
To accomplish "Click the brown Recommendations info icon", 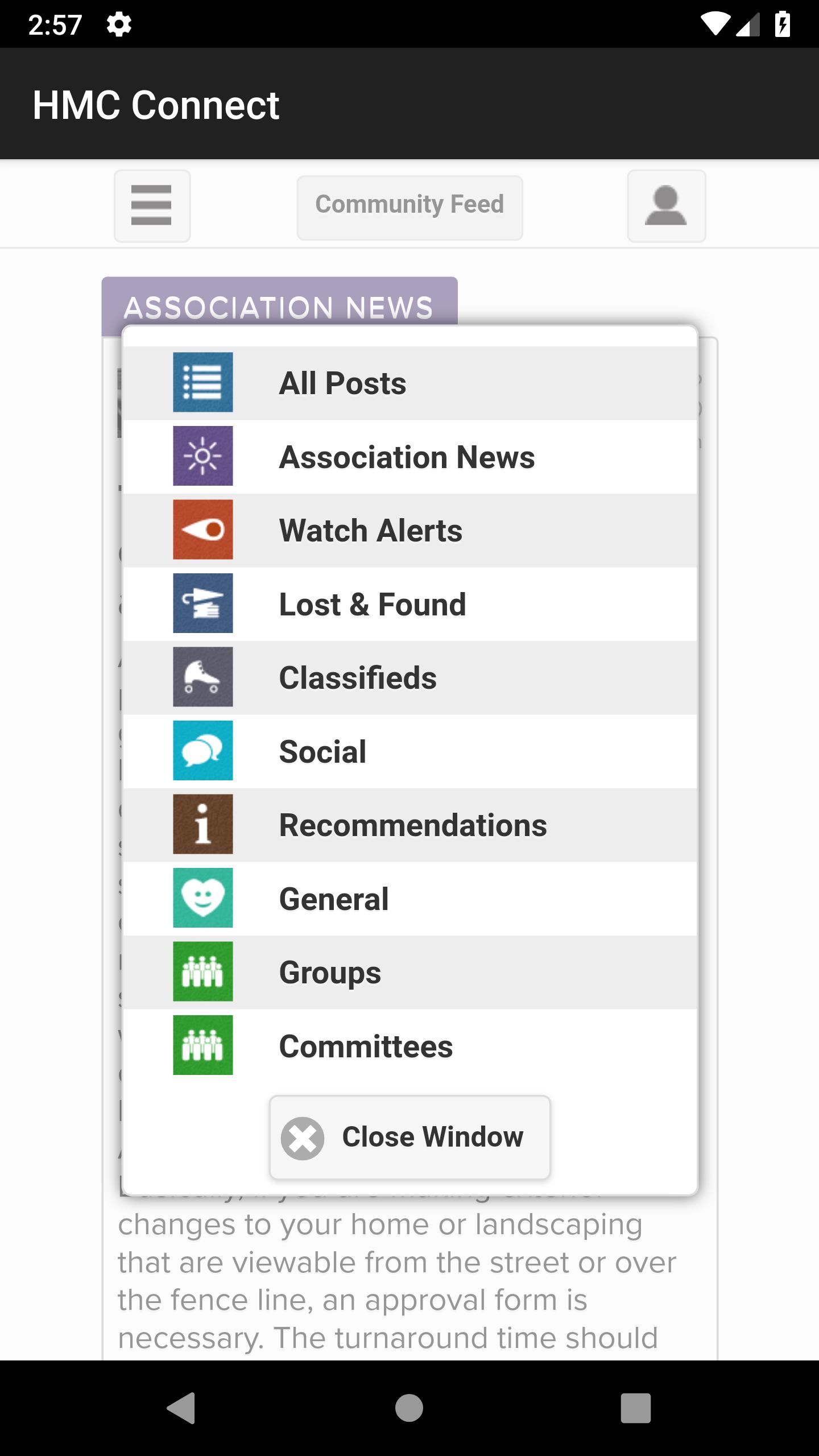I will (203, 824).
